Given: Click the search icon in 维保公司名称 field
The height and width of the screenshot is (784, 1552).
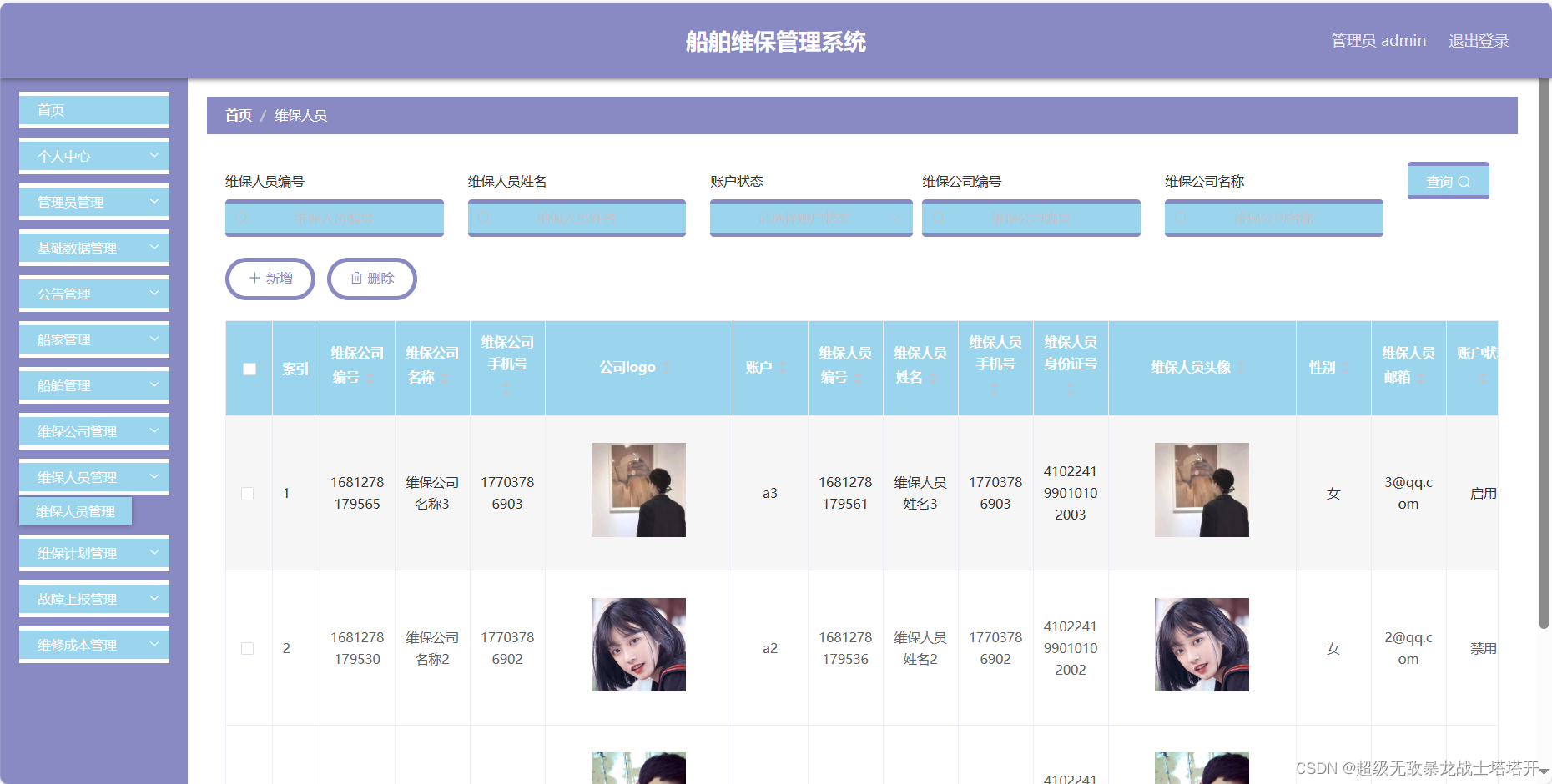Looking at the screenshot, I should [x=1181, y=218].
